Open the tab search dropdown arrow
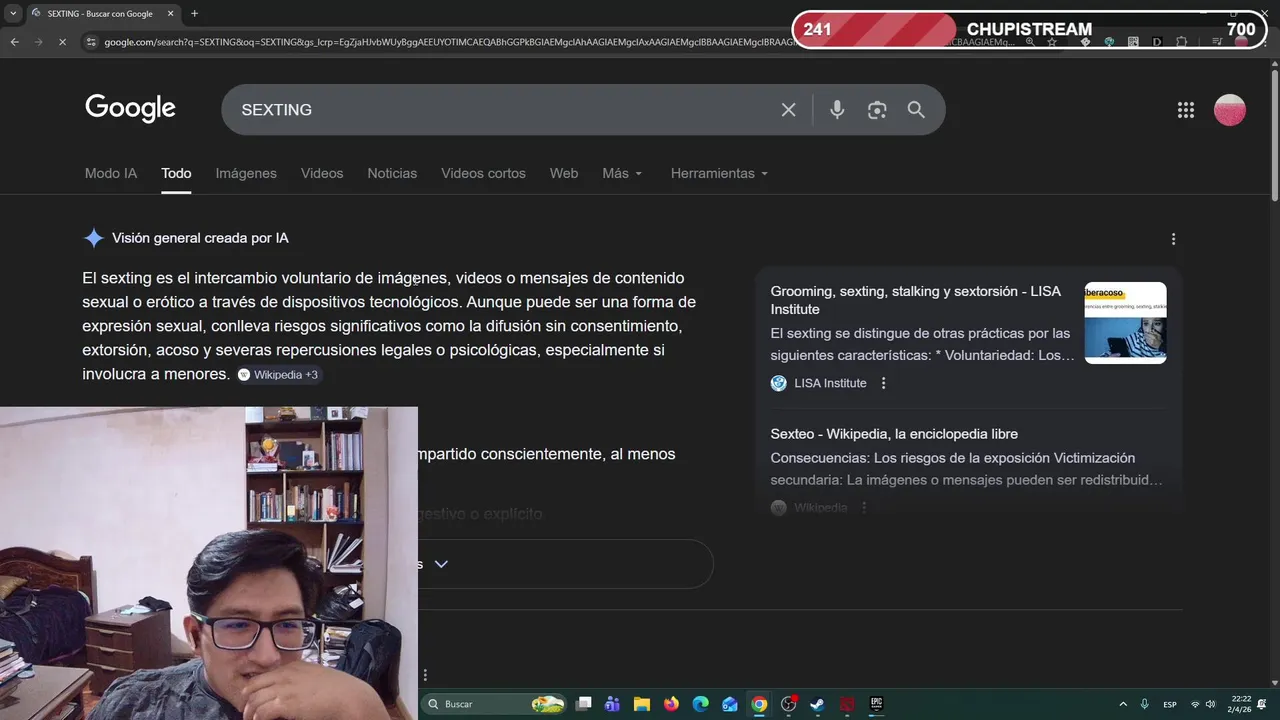 click(x=13, y=13)
